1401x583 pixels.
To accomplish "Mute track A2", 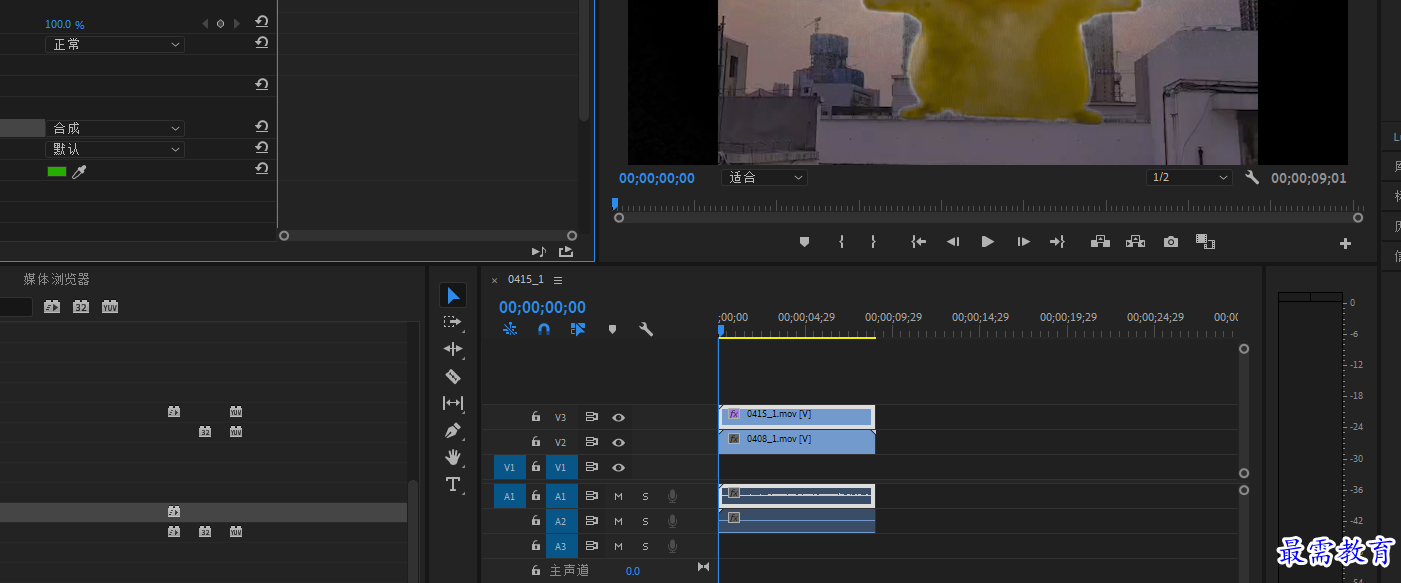I will pos(618,521).
